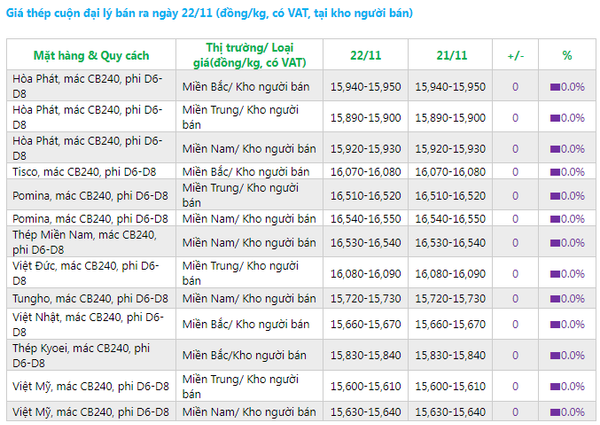The width and height of the screenshot is (600, 425).
Task: Click the 22/11 price 16,080-16,090
Action: tap(366, 274)
